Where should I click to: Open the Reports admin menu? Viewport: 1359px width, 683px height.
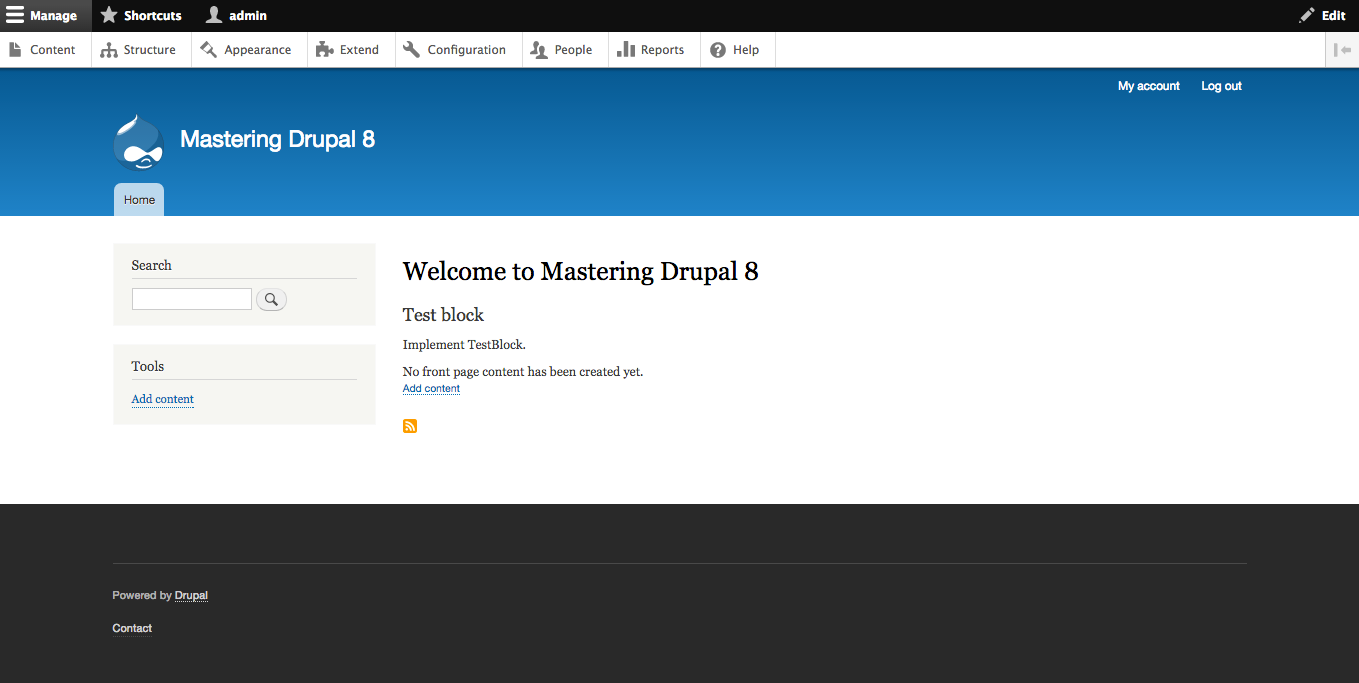651,50
